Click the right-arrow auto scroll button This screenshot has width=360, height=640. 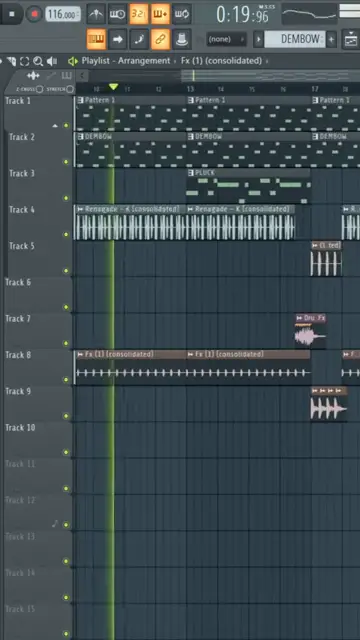coord(118,39)
